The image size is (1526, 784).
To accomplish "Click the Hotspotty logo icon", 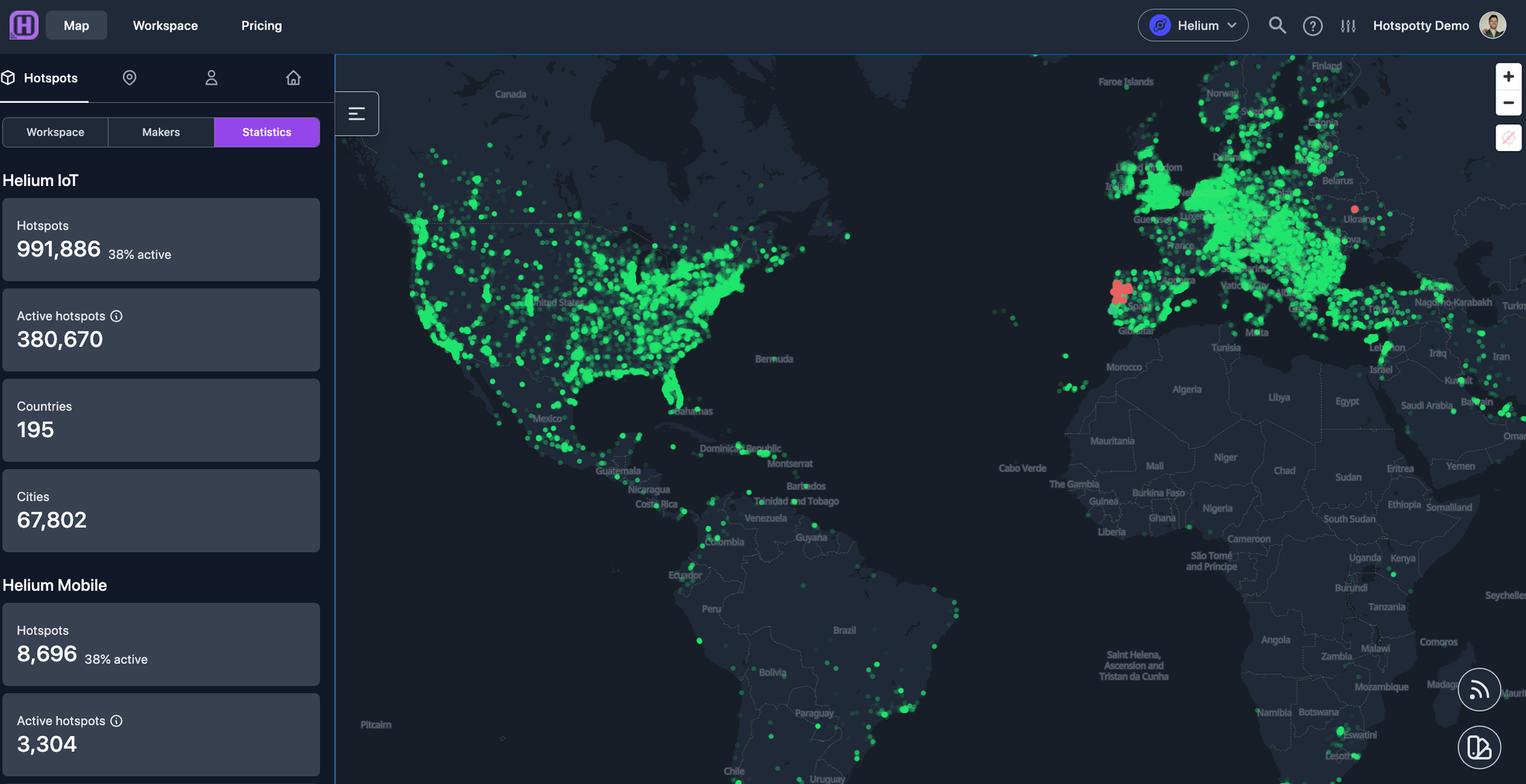I will click(x=24, y=25).
